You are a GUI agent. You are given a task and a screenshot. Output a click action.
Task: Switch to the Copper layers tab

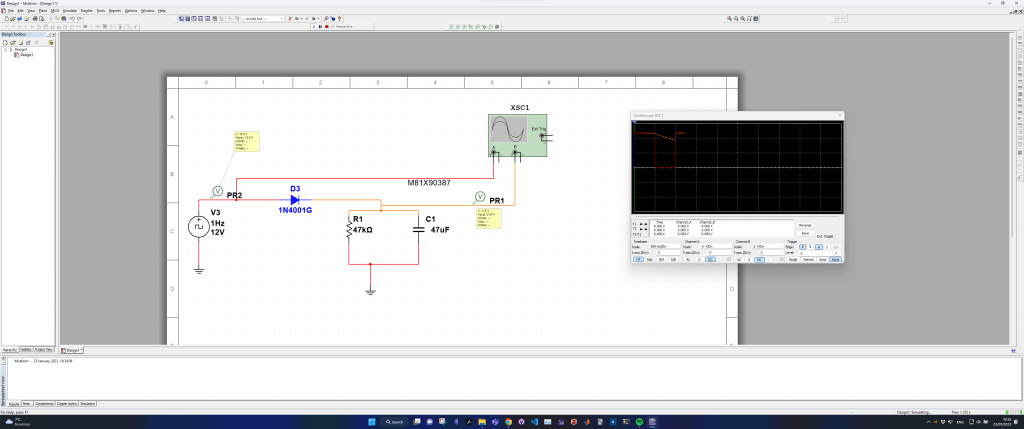pos(67,404)
